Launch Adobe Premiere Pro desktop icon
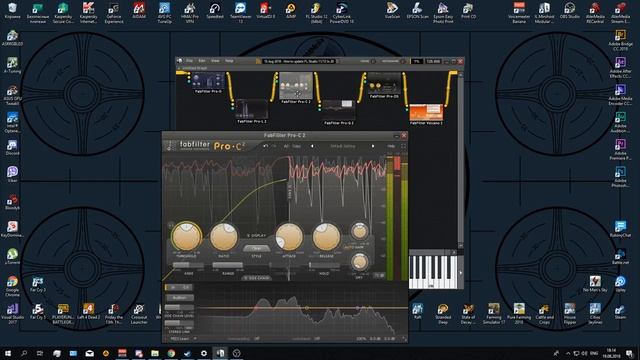640x360 pixels. pos(620,149)
